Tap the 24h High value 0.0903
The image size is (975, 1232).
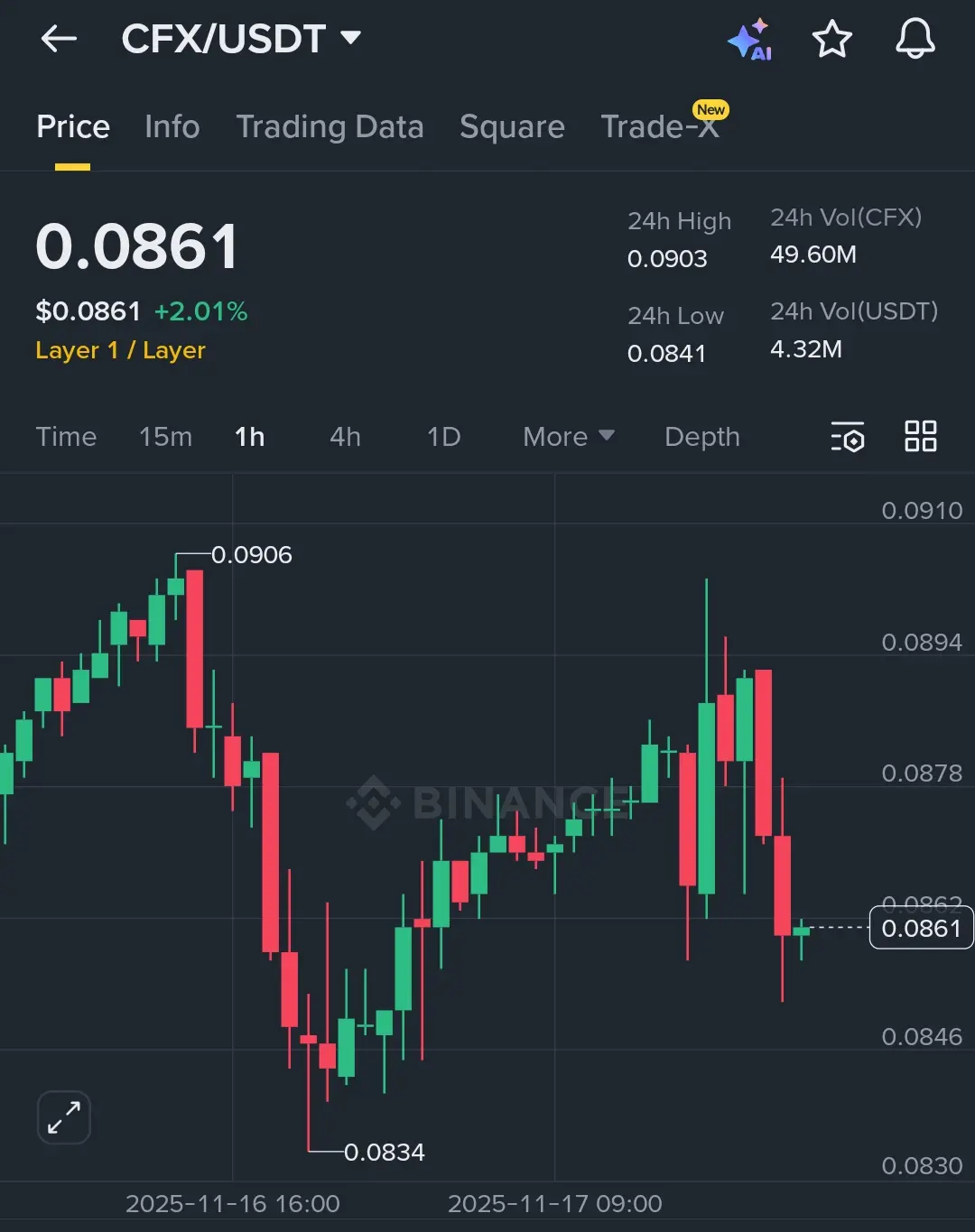click(667, 259)
